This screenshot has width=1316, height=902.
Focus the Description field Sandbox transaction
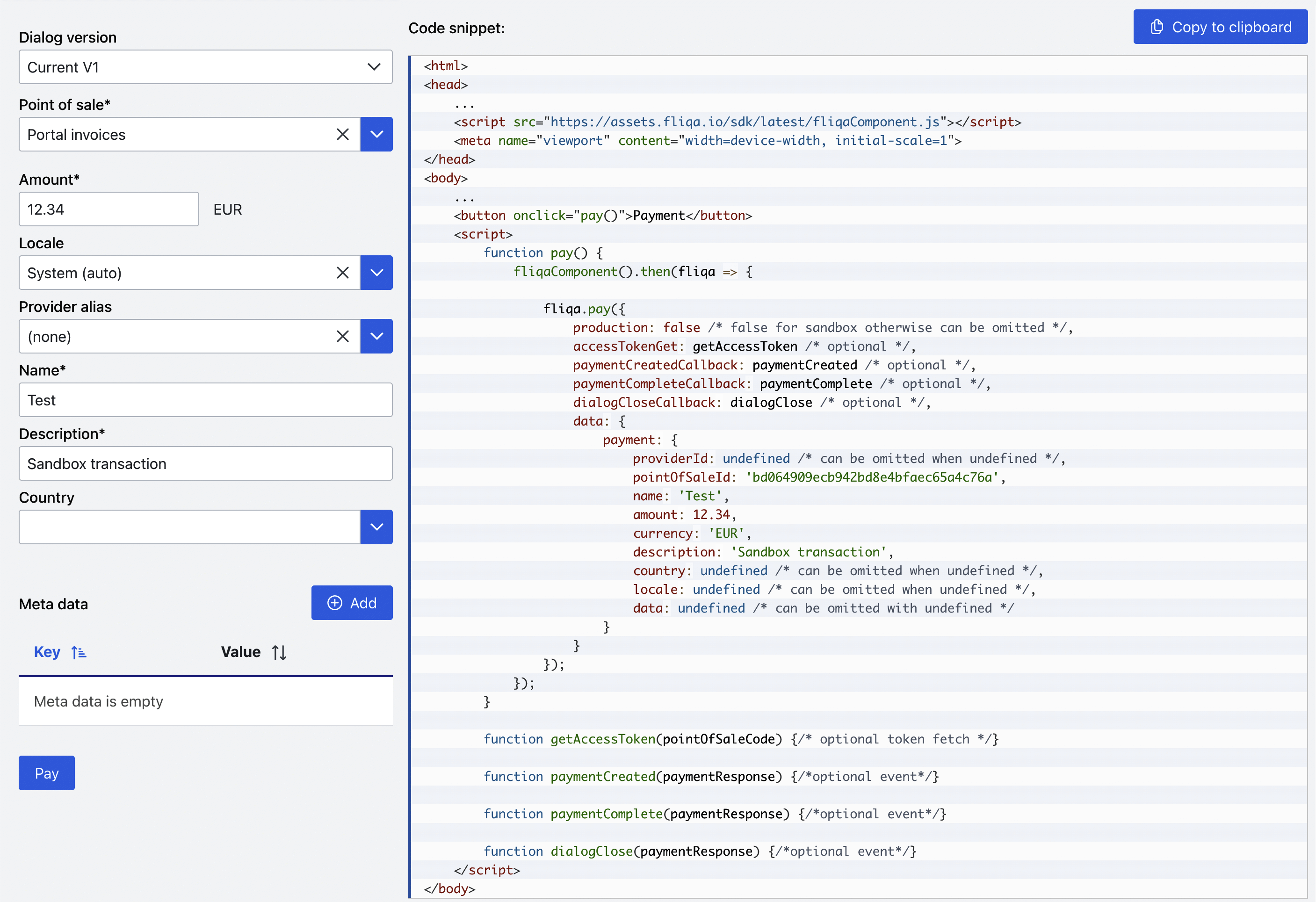click(206, 463)
